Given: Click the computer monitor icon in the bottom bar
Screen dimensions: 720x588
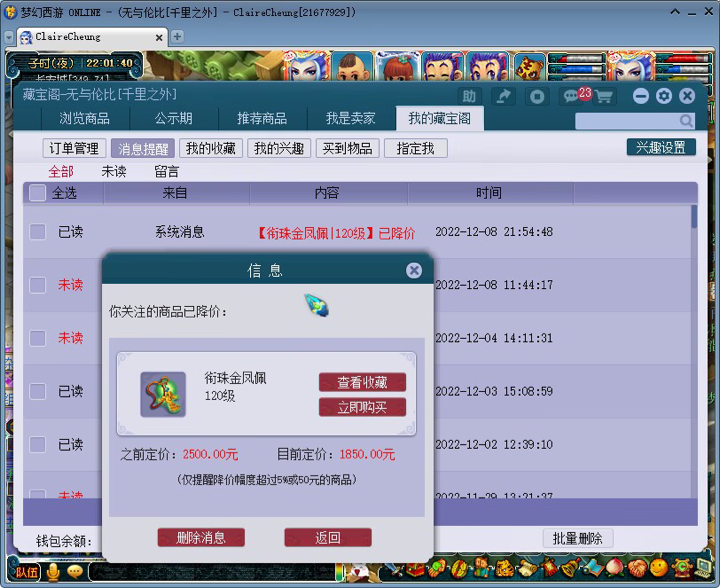Looking at the screenshot, I should pyautogui.click(x=703, y=567).
